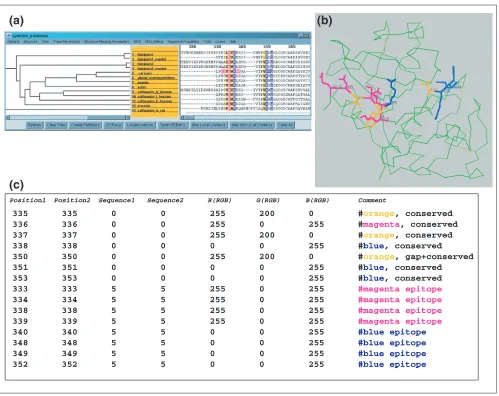Click the Position1 value 340

pos(20,332)
